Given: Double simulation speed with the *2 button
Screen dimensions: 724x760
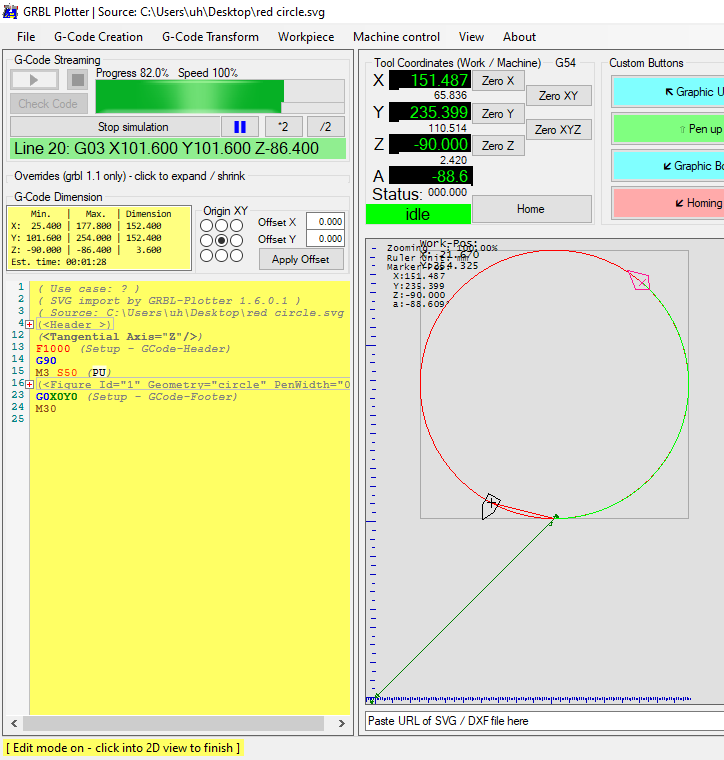Looking at the screenshot, I should (x=283, y=127).
